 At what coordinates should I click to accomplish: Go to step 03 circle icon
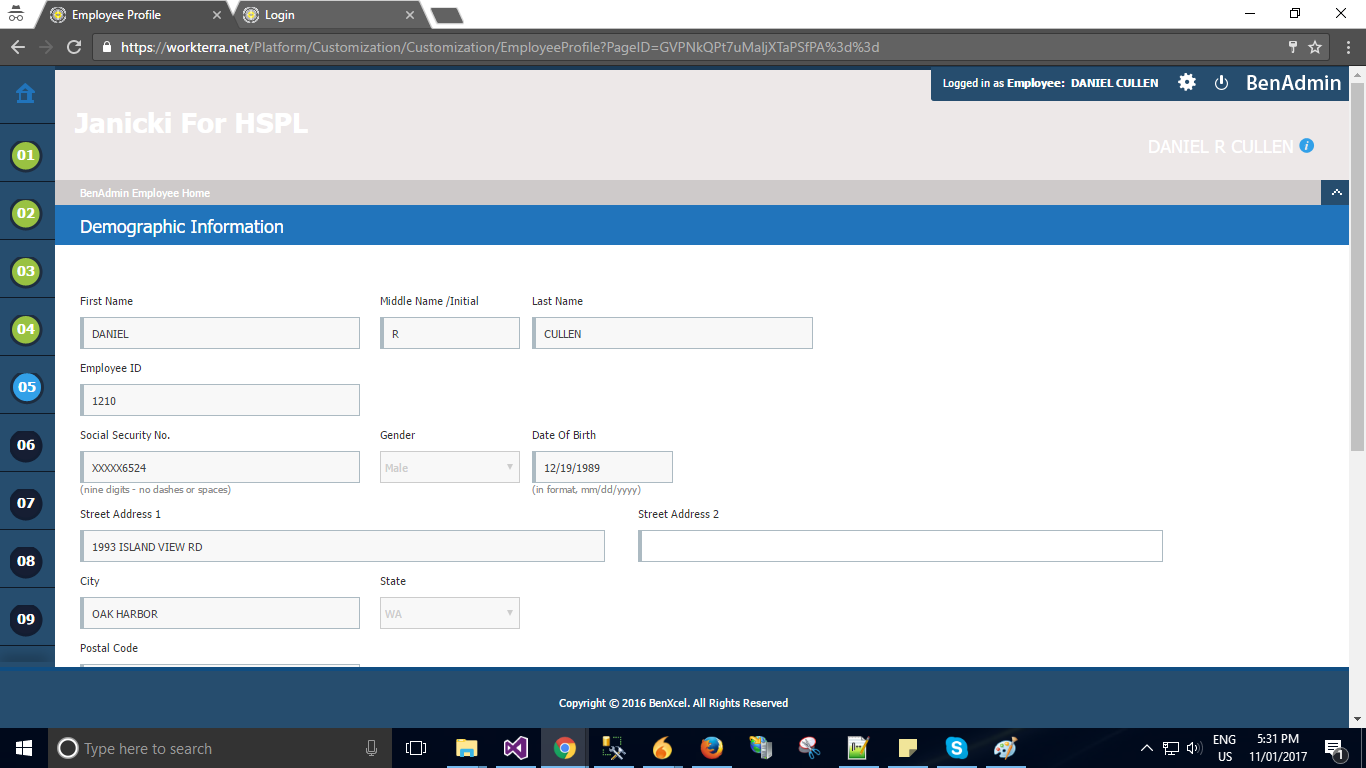26,271
